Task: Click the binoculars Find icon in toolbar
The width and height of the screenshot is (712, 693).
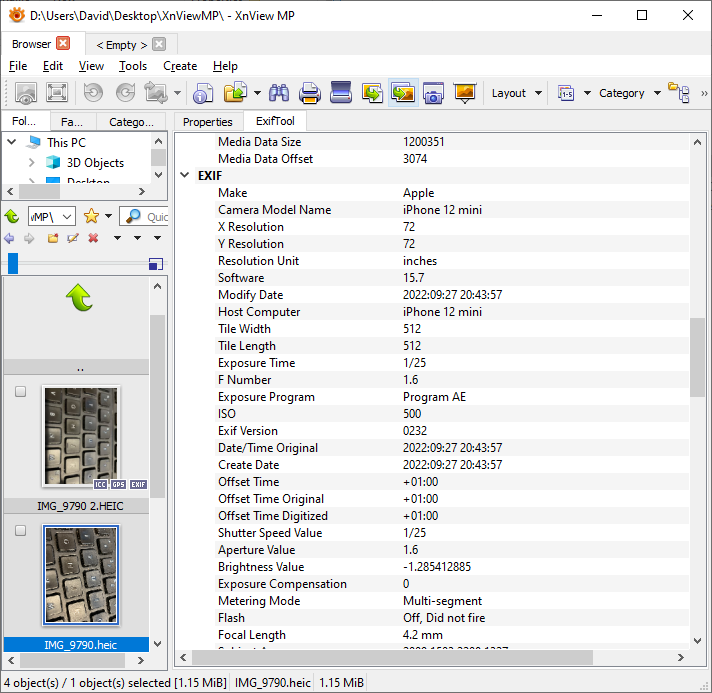Action: (x=279, y=93)
